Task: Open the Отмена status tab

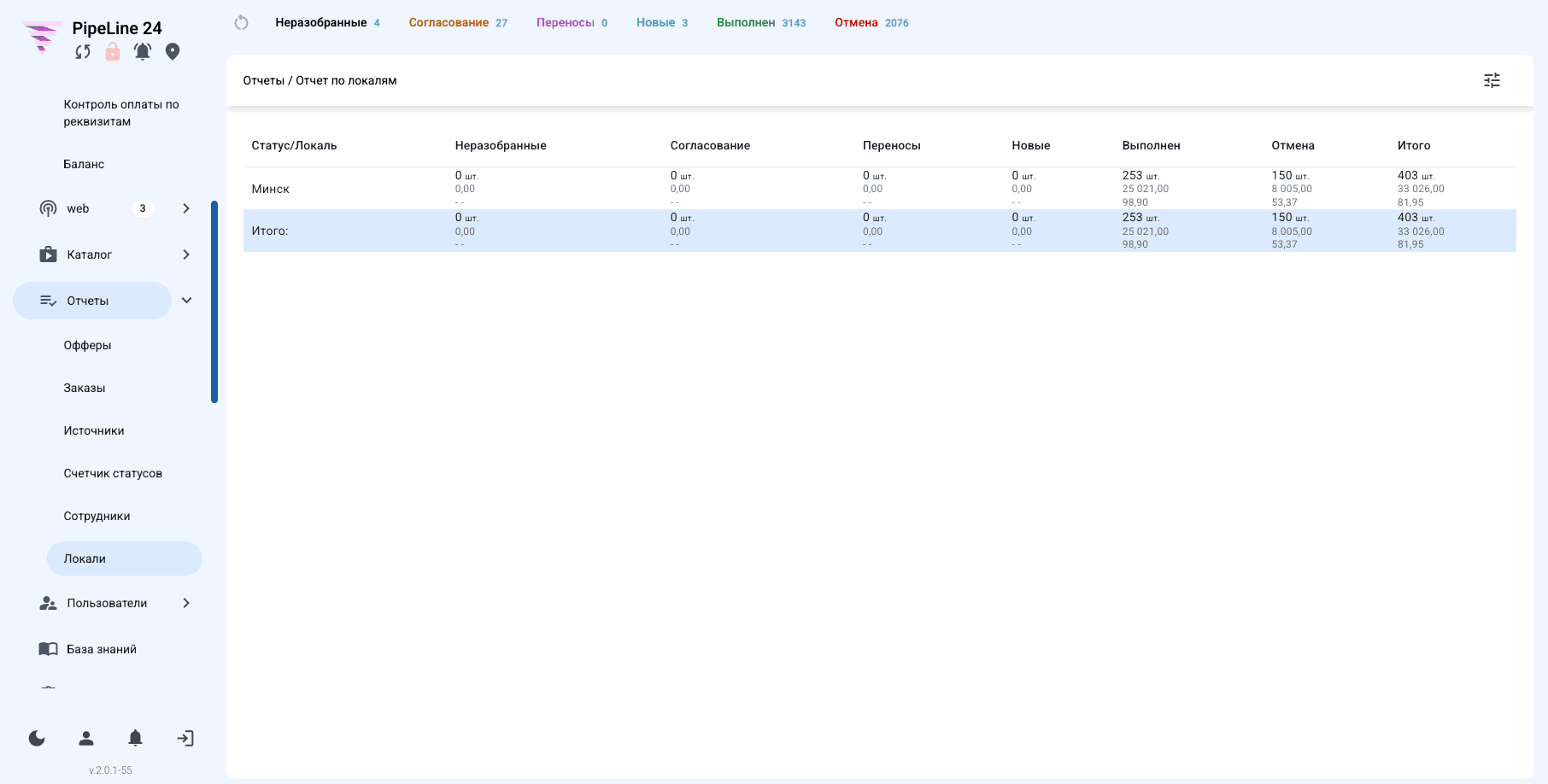Action: click(871, 23)
